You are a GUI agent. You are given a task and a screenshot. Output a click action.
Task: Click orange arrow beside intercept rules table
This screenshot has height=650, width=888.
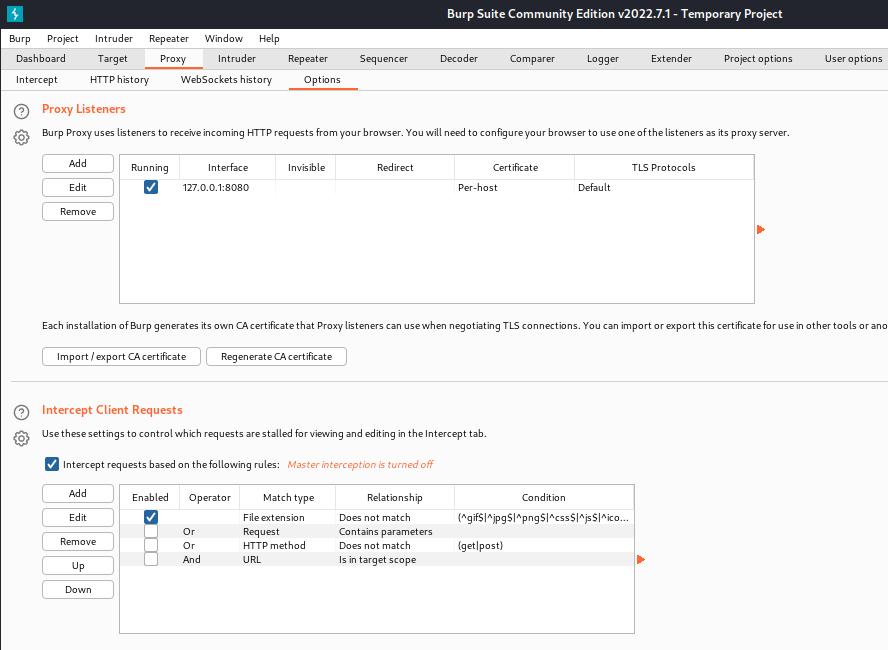(641, 559)
